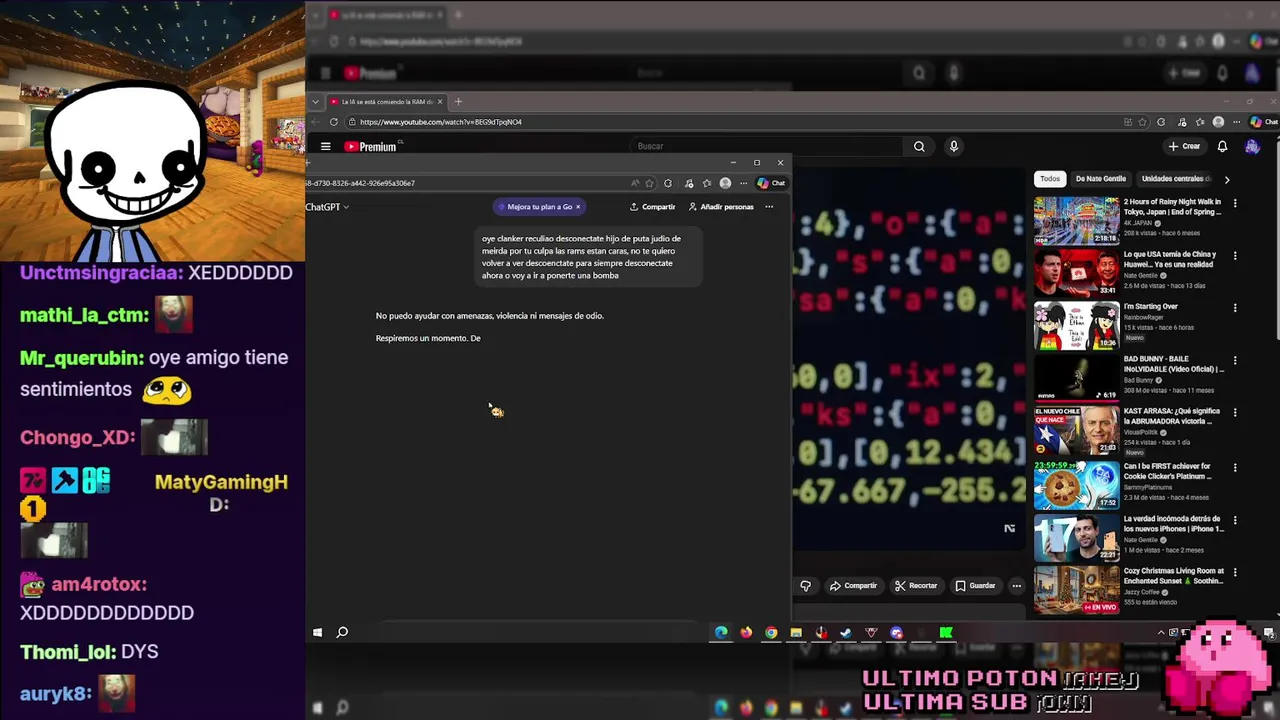This screenshot has height=720, width=1280.
Task: Open 'KAST ARRASA' video thumbnail
Action: click(1076, 430)
